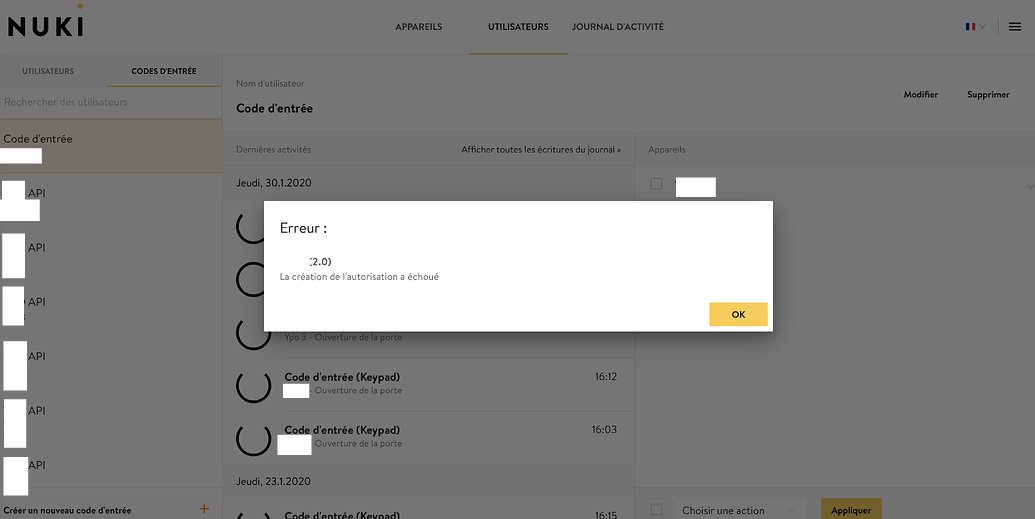Expand the device row chevron
Image resolution: width=1035 pixels, height=519 pixels.
pos(1030,187)
